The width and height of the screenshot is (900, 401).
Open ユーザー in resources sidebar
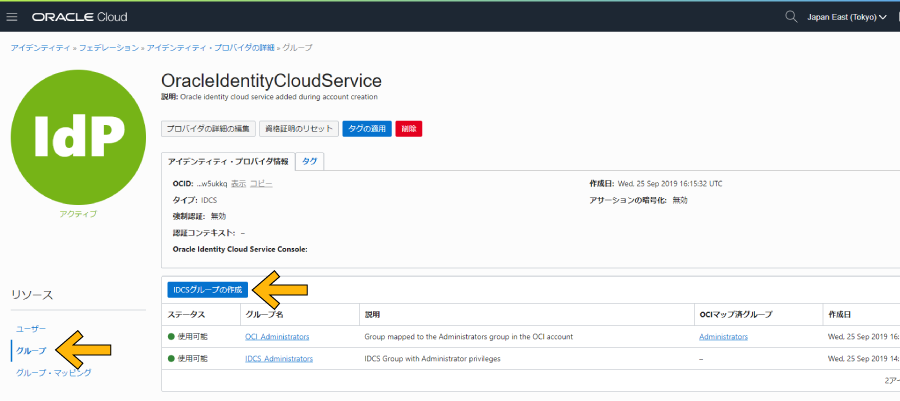[x=31, y=328]
